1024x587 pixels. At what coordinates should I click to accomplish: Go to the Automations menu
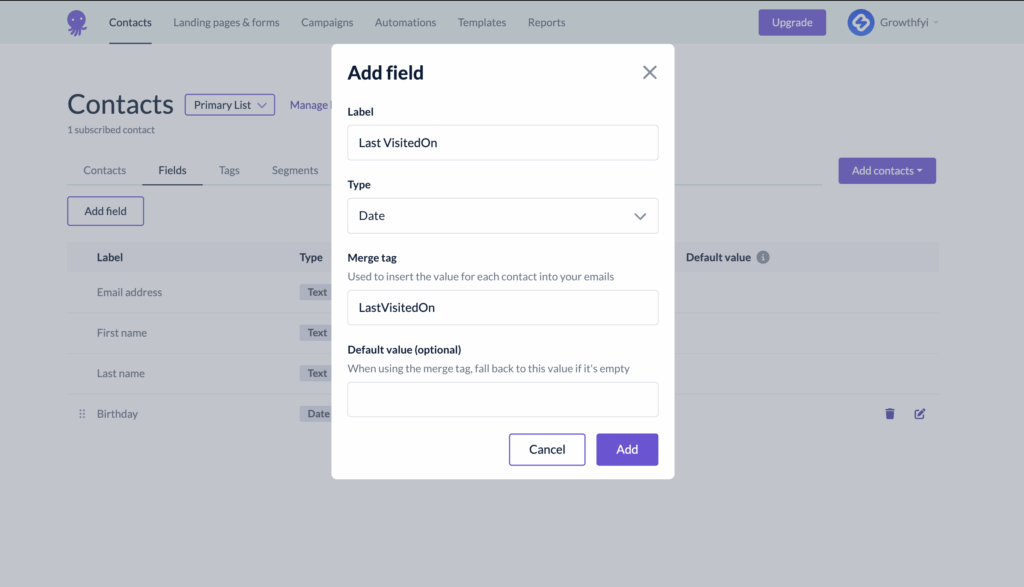405,22
